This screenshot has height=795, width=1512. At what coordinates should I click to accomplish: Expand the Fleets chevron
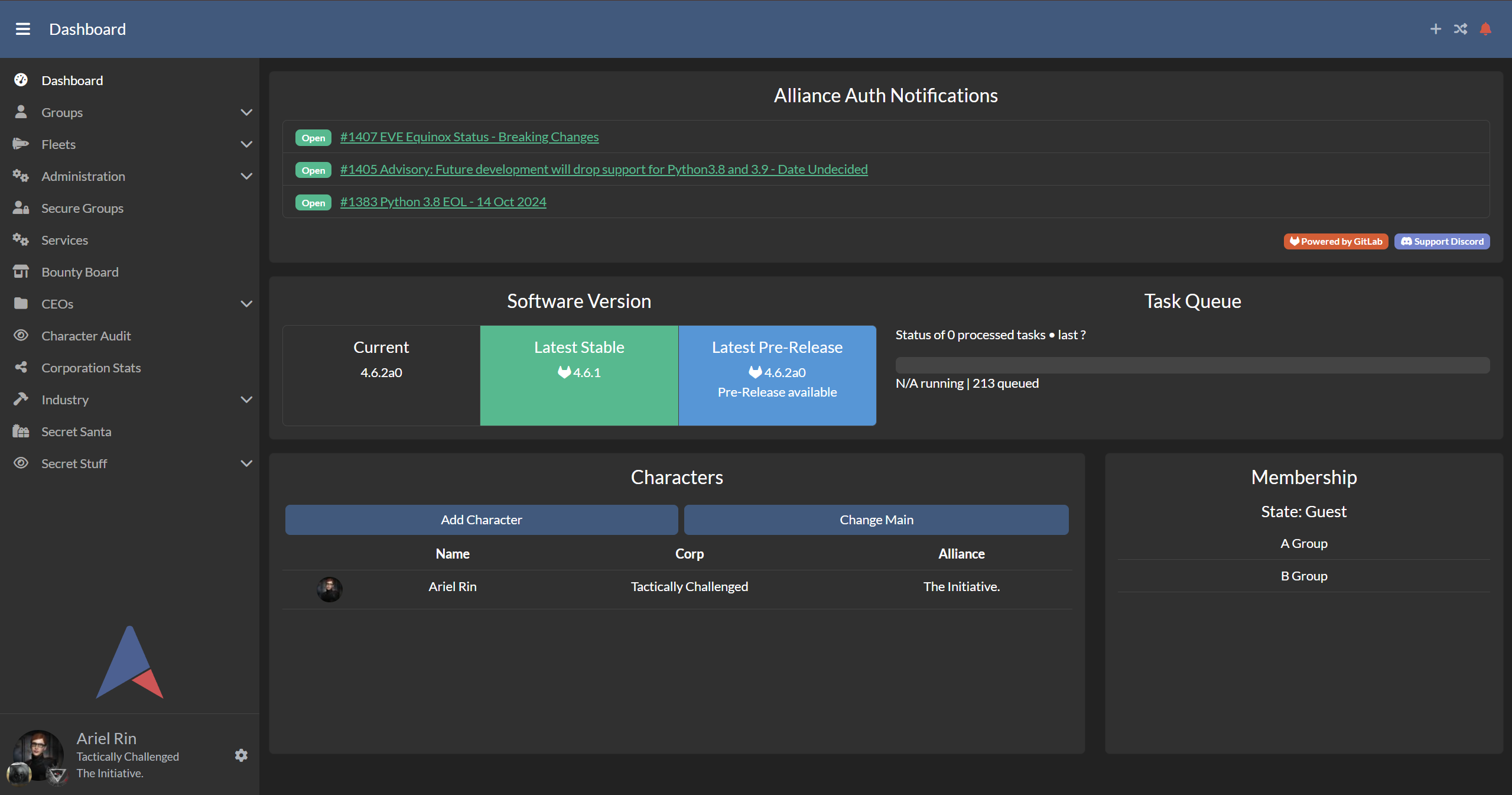(246, 144)
